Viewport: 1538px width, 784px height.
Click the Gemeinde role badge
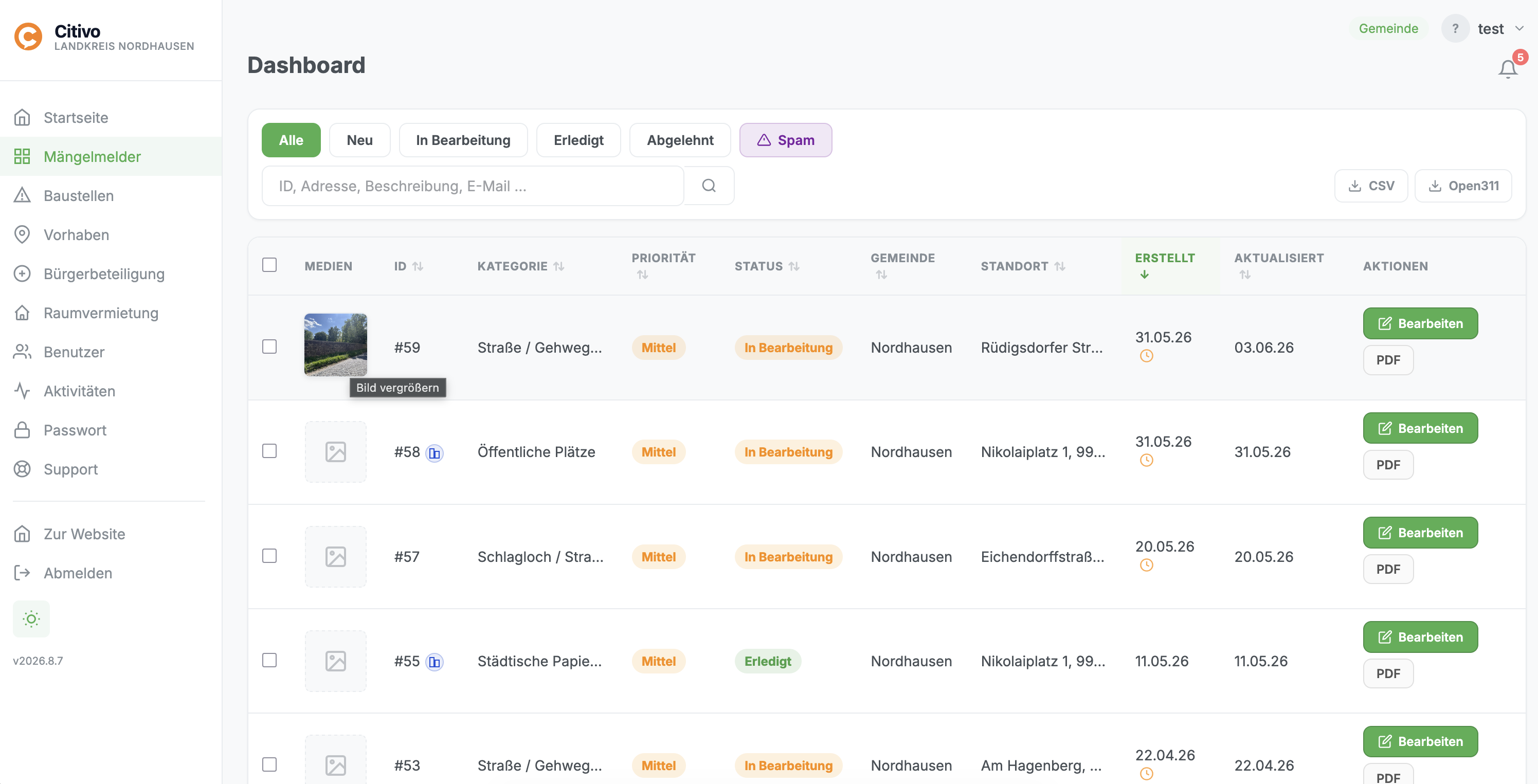click(1388, 29)
